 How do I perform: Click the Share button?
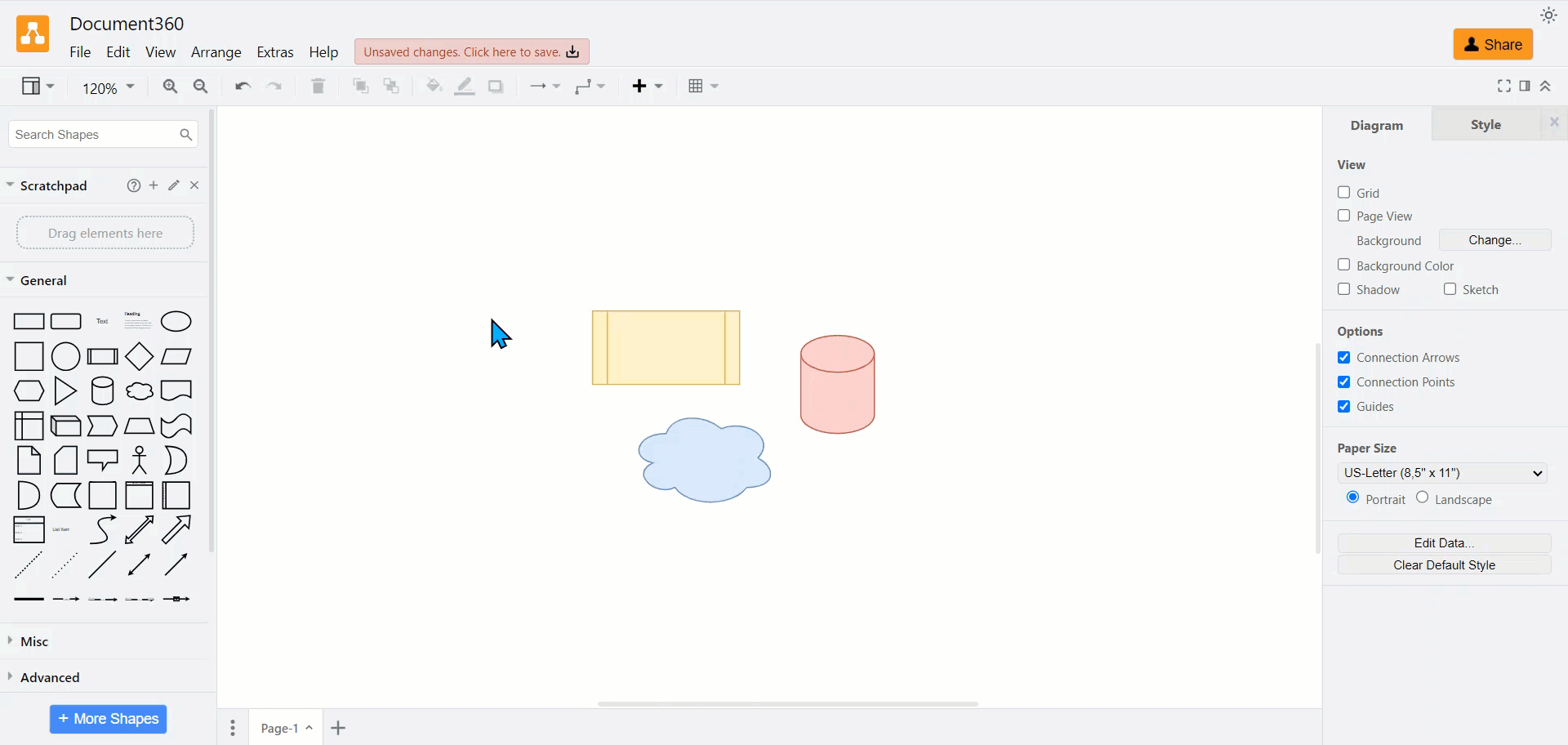tap(1493, 45)
